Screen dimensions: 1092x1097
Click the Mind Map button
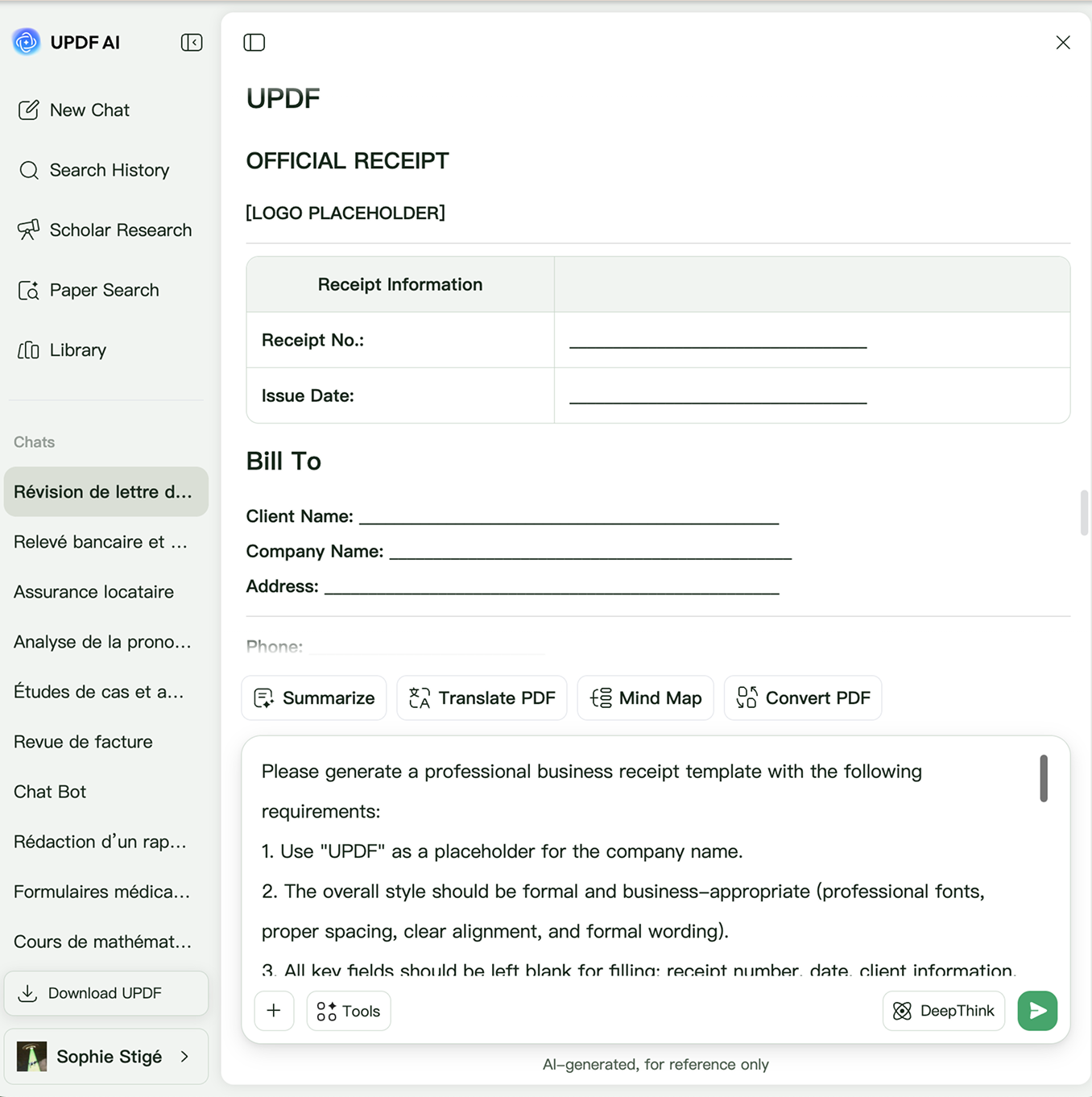pyautogui.click(x=645, y=698)
